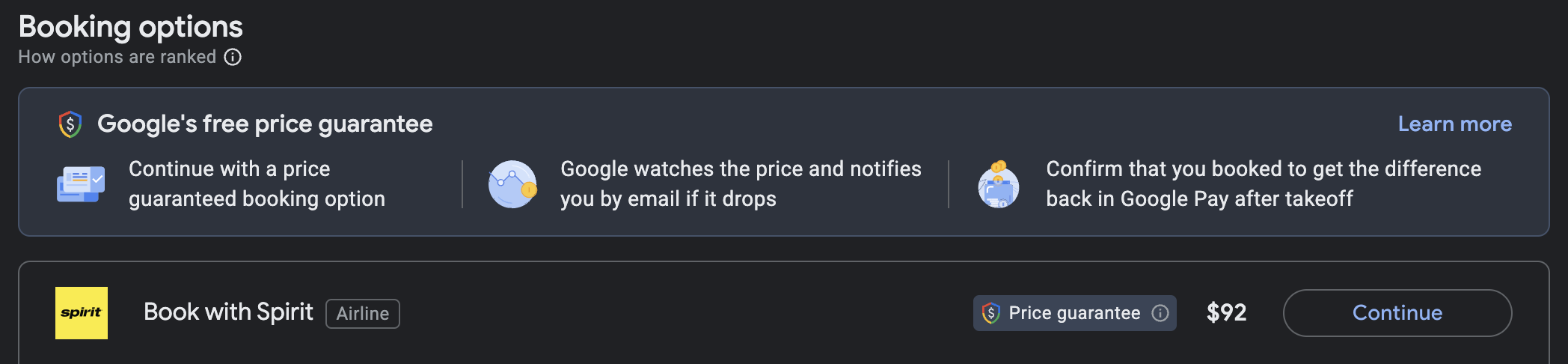
Task: Click the wallet with coins icon
Action: pos(999,184)
